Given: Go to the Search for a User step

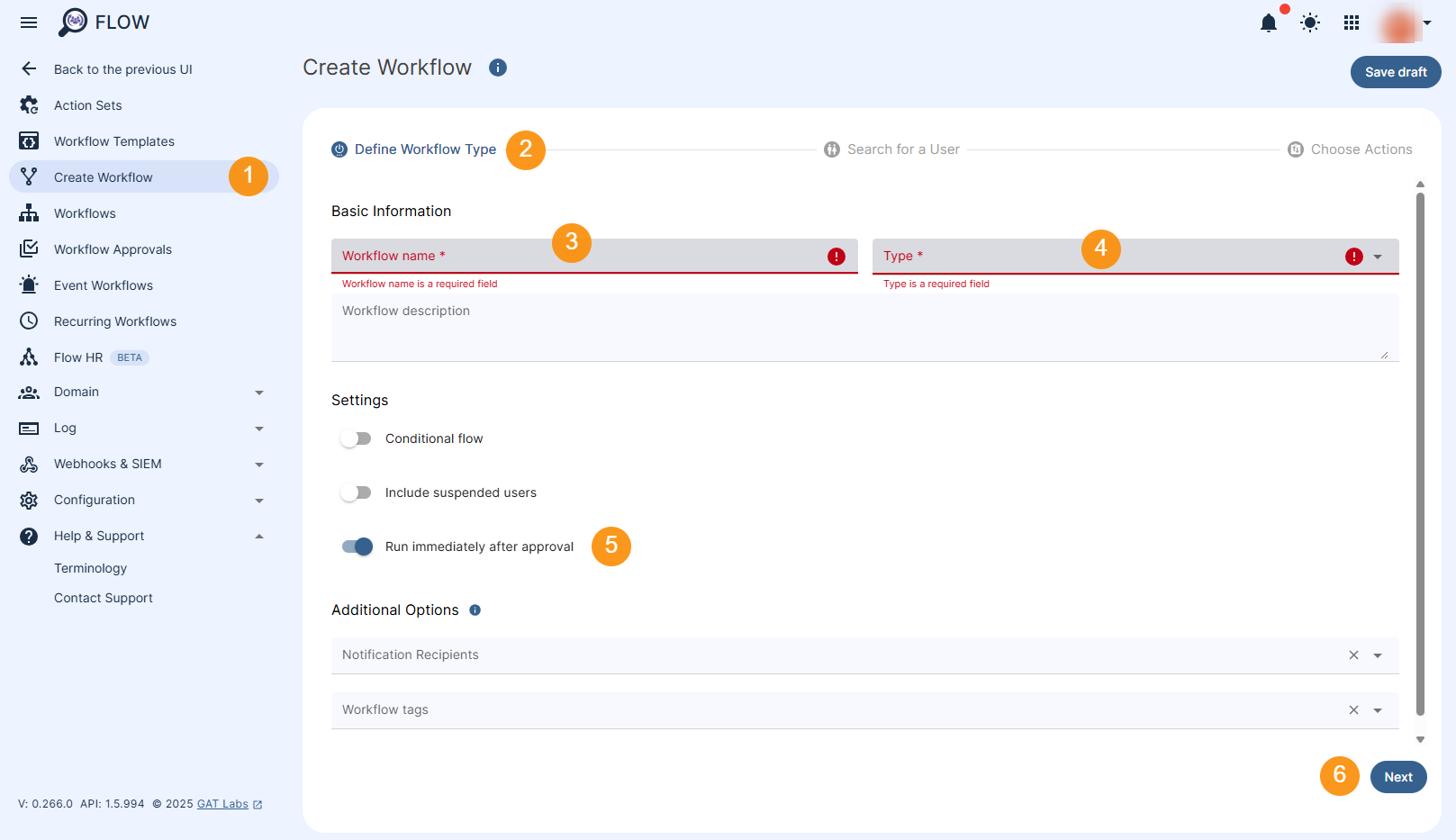Looking at the screenshot, I should pyautogui.click(x=903, y=149).
